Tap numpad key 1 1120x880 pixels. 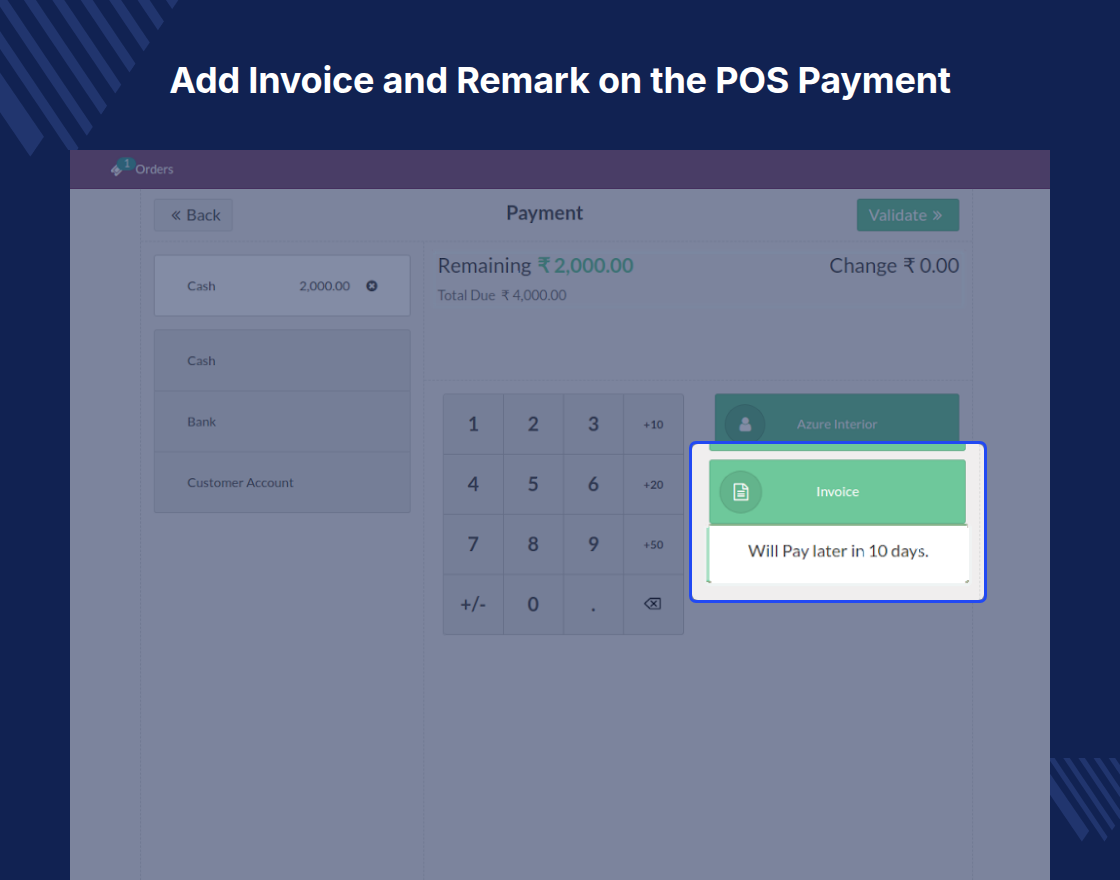(x=473, y=424)
